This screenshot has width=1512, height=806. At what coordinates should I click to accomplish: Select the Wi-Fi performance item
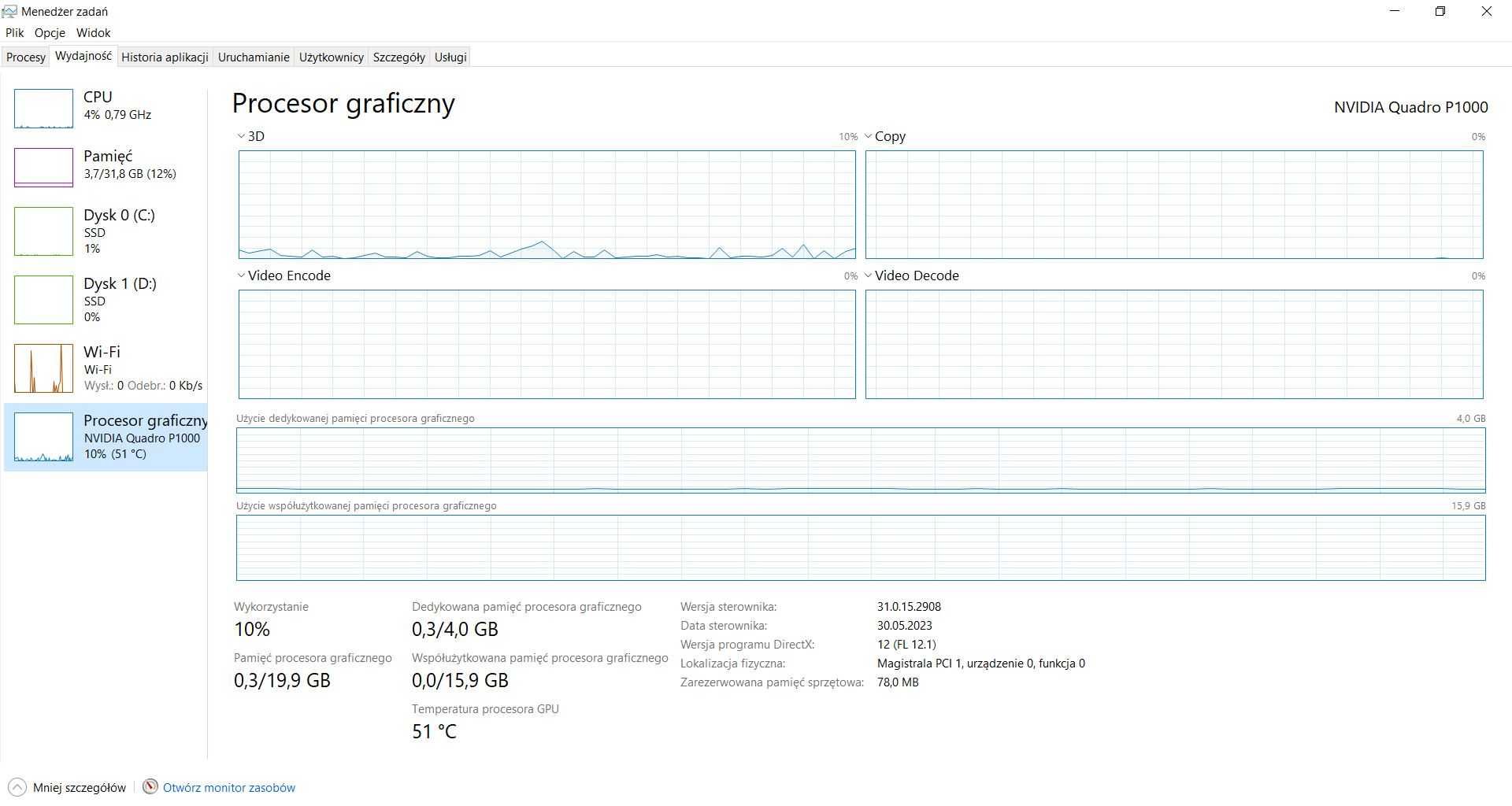(106, 368)
